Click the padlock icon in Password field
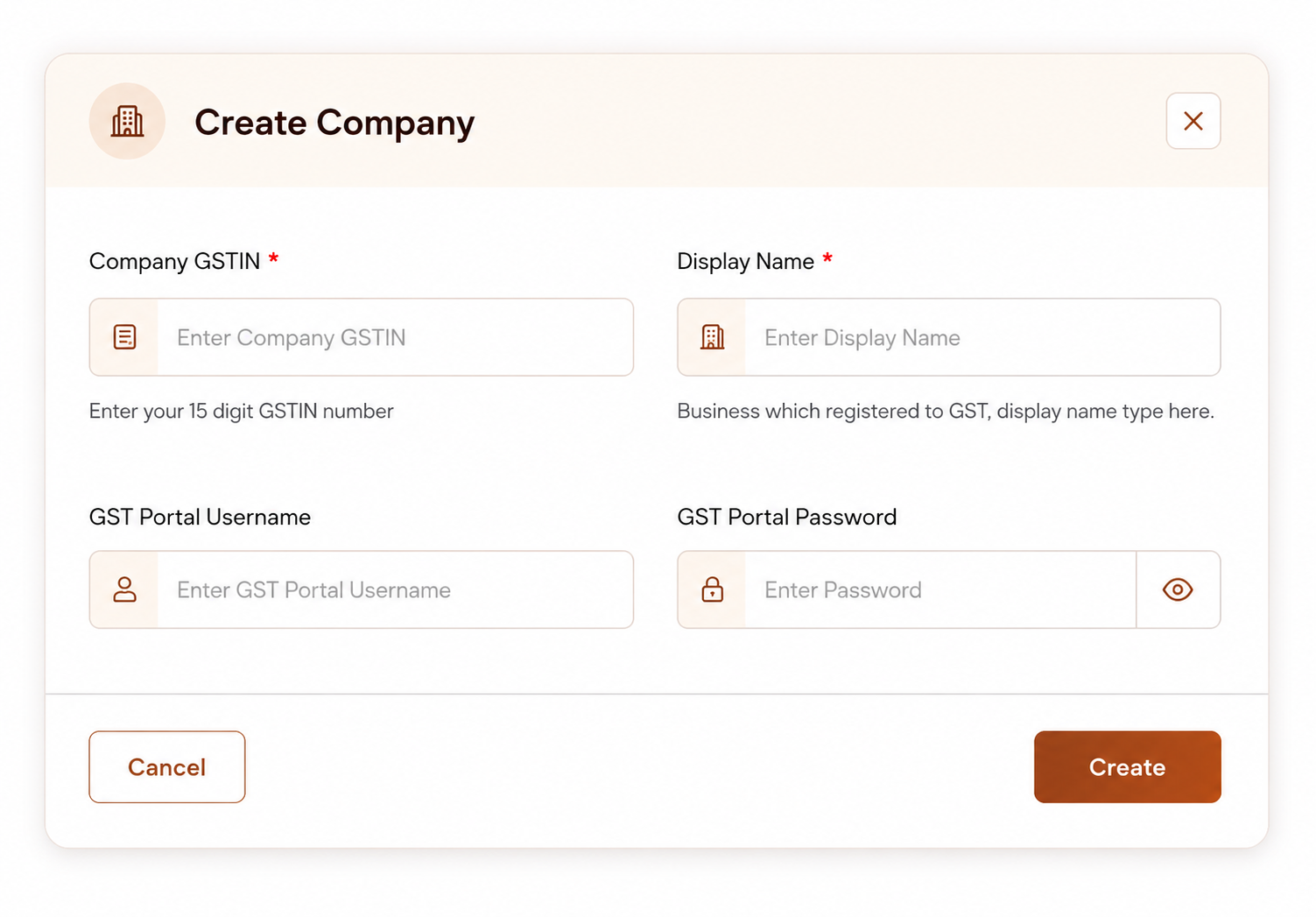This screenshot has width=1316, height=917. tap(713, 589)
